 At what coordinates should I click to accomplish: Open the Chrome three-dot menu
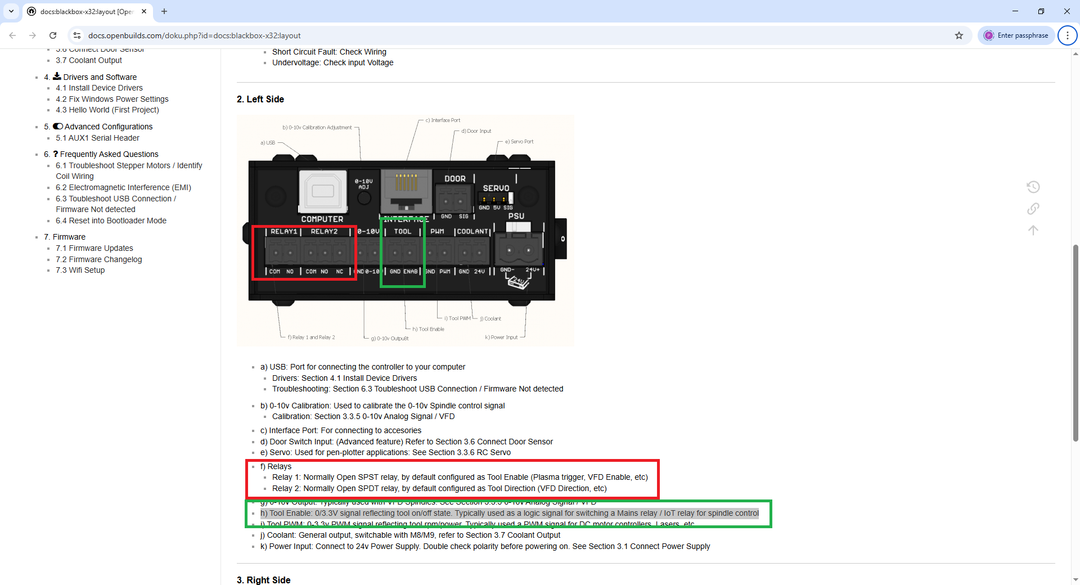pyautogui.click(x=1067, y=35)
